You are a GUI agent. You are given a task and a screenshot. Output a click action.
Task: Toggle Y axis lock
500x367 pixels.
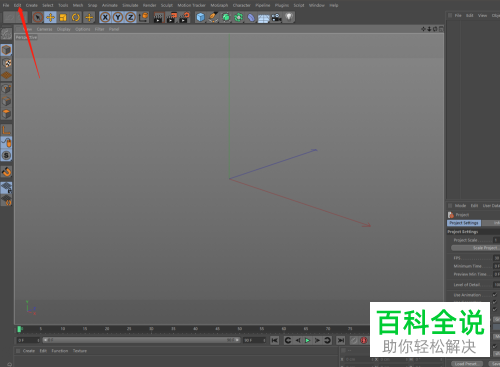click(x=118, y=17)
